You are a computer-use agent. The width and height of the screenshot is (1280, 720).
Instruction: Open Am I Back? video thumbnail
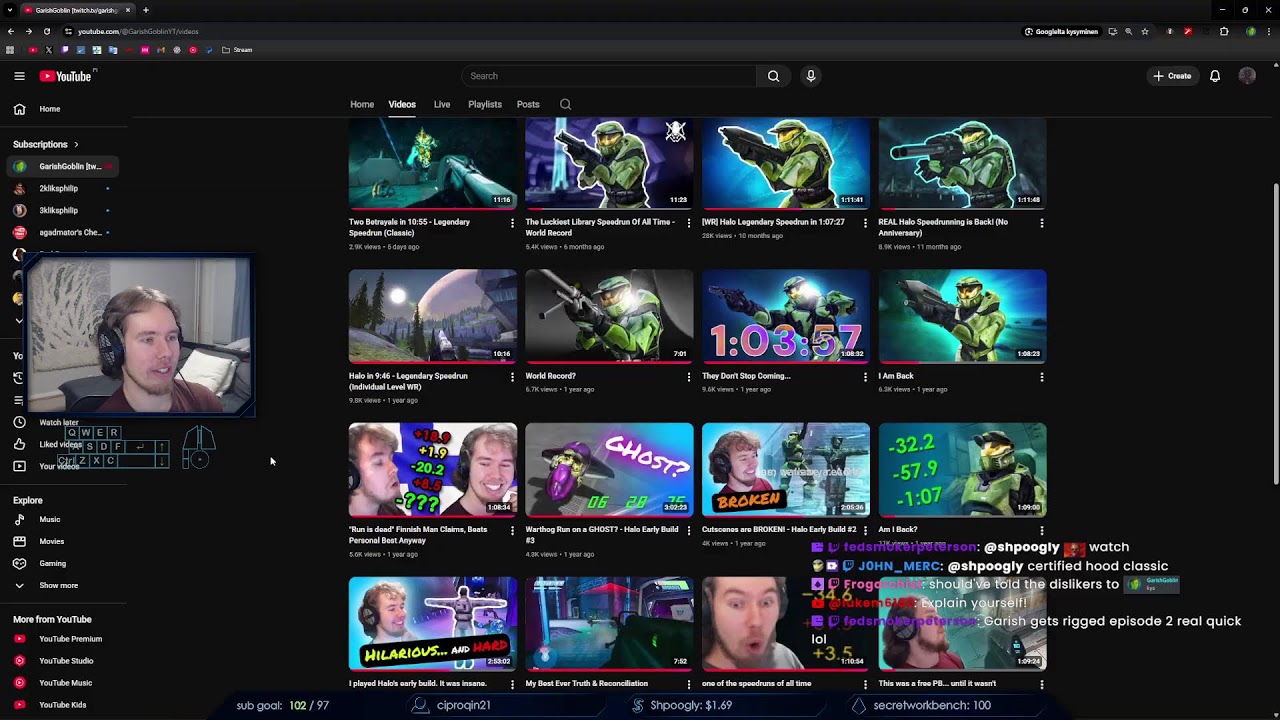[x=963, y=470]
